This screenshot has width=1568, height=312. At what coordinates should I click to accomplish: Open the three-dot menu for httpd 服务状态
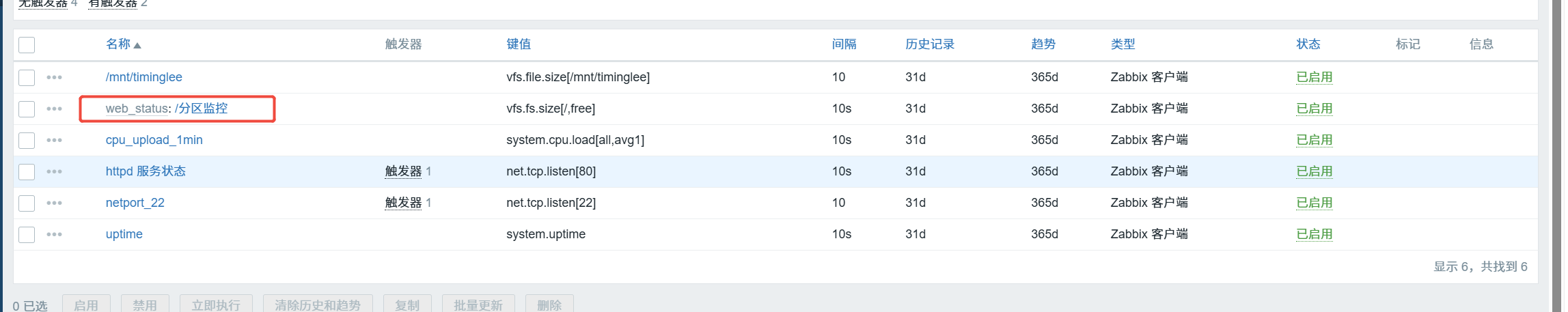[x=55, y=171]
